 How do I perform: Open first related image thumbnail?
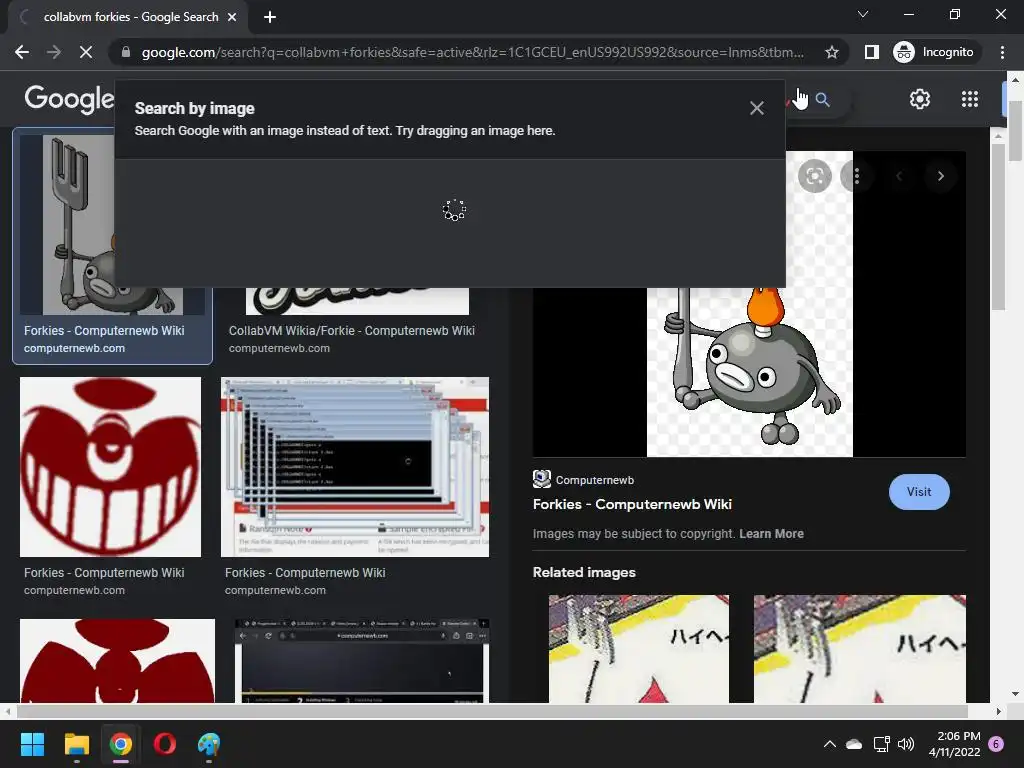(639, 648)
